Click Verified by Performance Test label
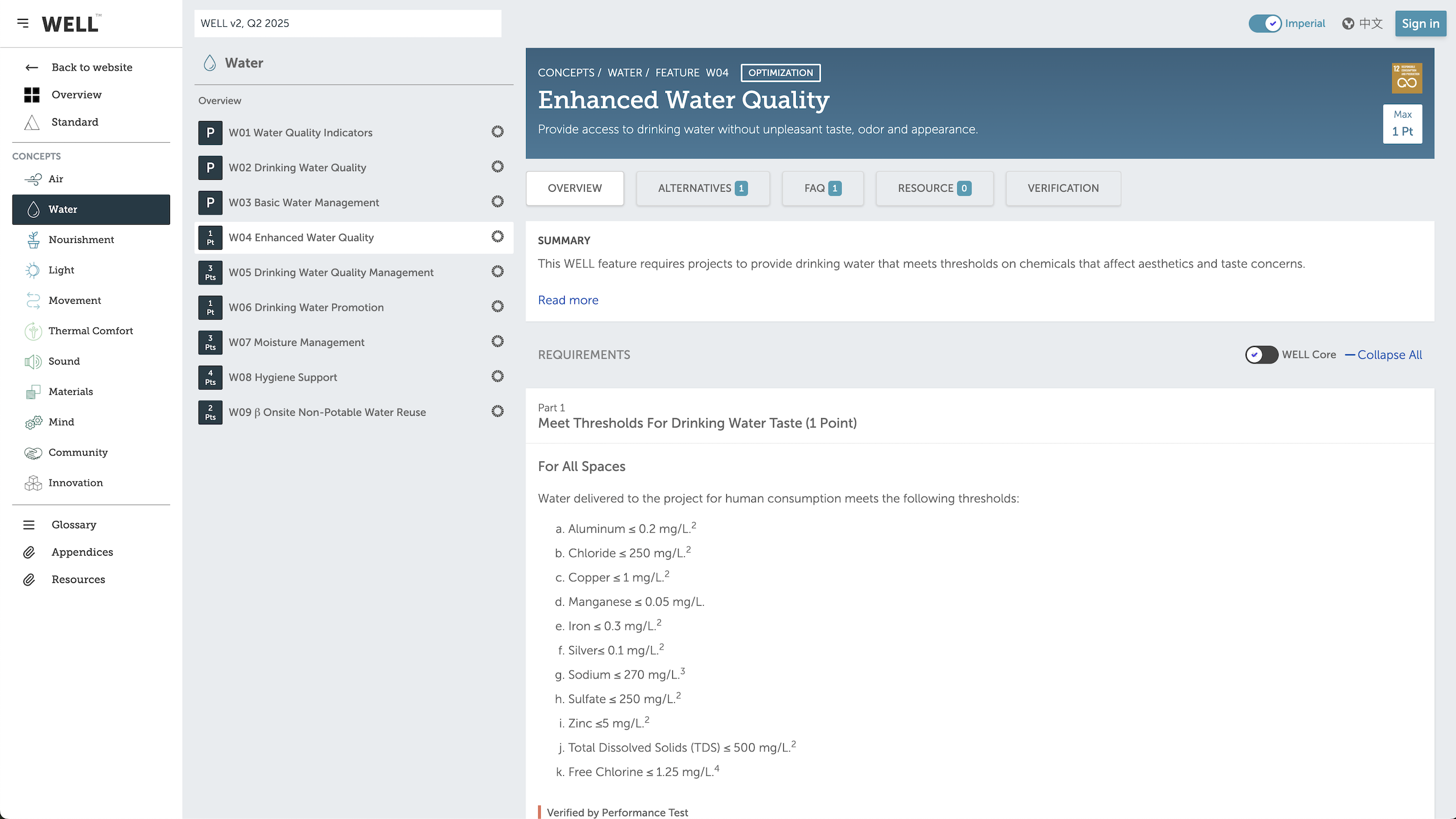 click(x=617, y=812)
